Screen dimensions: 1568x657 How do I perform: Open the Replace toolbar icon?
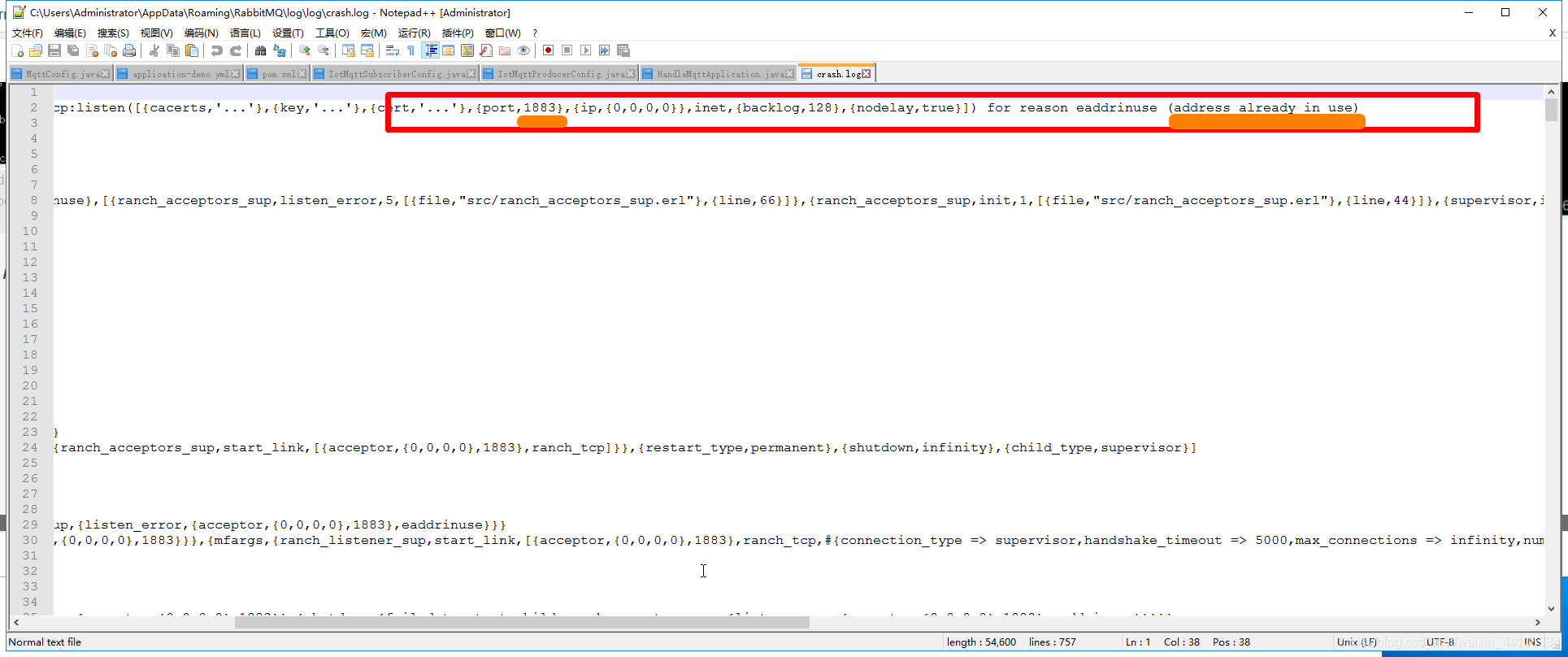pyautogui.click(x=280, y=50)
